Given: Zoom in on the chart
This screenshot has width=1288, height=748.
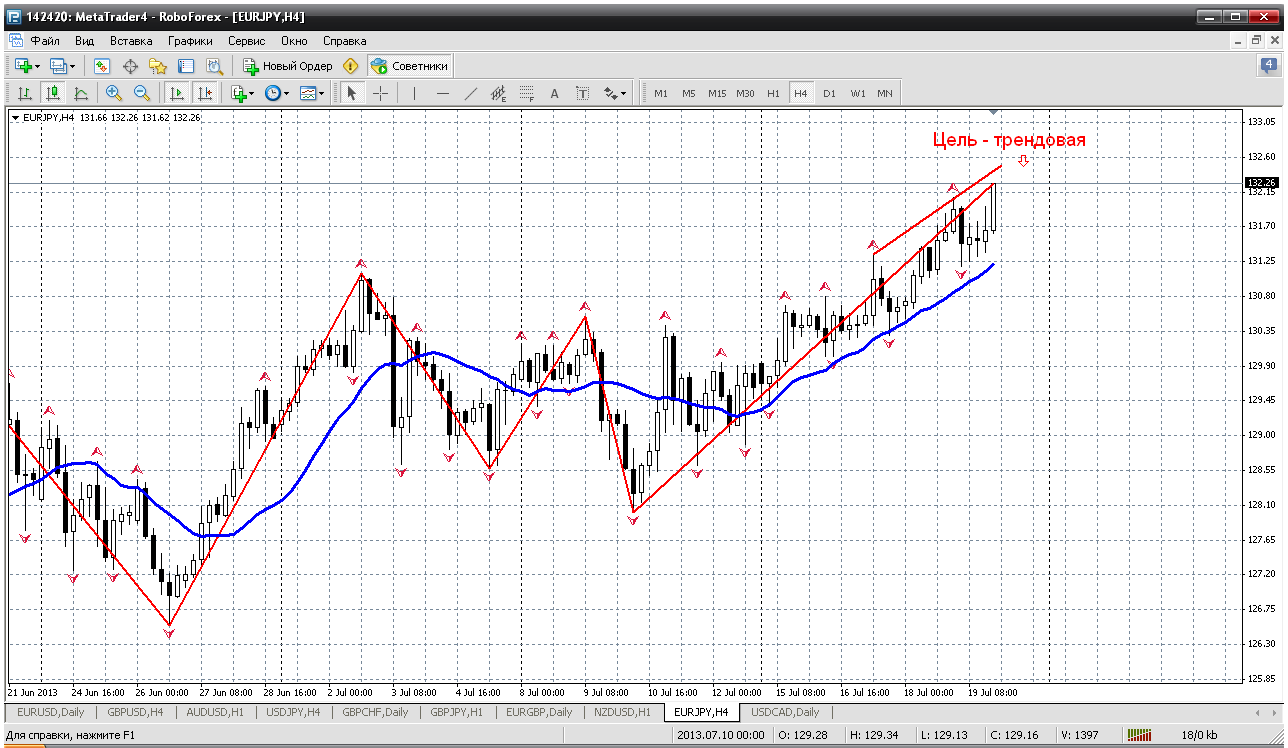Looking at the screenshot, I should (x=113, y=93).
